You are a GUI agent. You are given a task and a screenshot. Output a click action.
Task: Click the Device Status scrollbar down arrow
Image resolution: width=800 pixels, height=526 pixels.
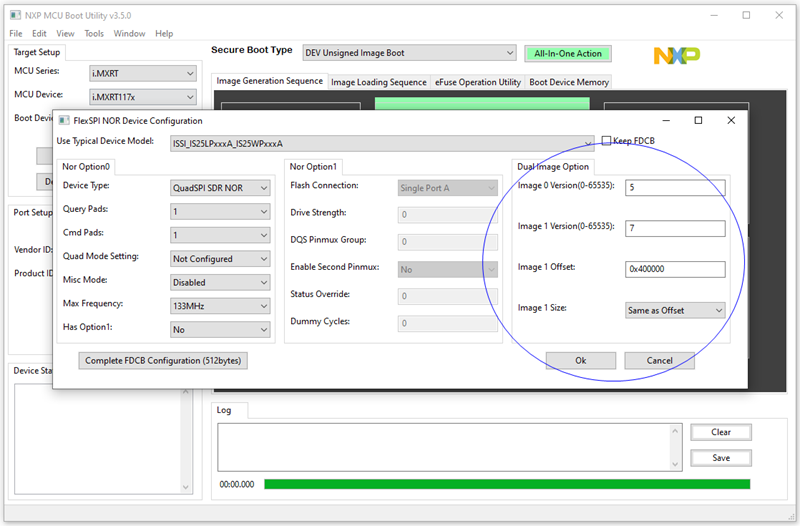(x=185, y=487)
